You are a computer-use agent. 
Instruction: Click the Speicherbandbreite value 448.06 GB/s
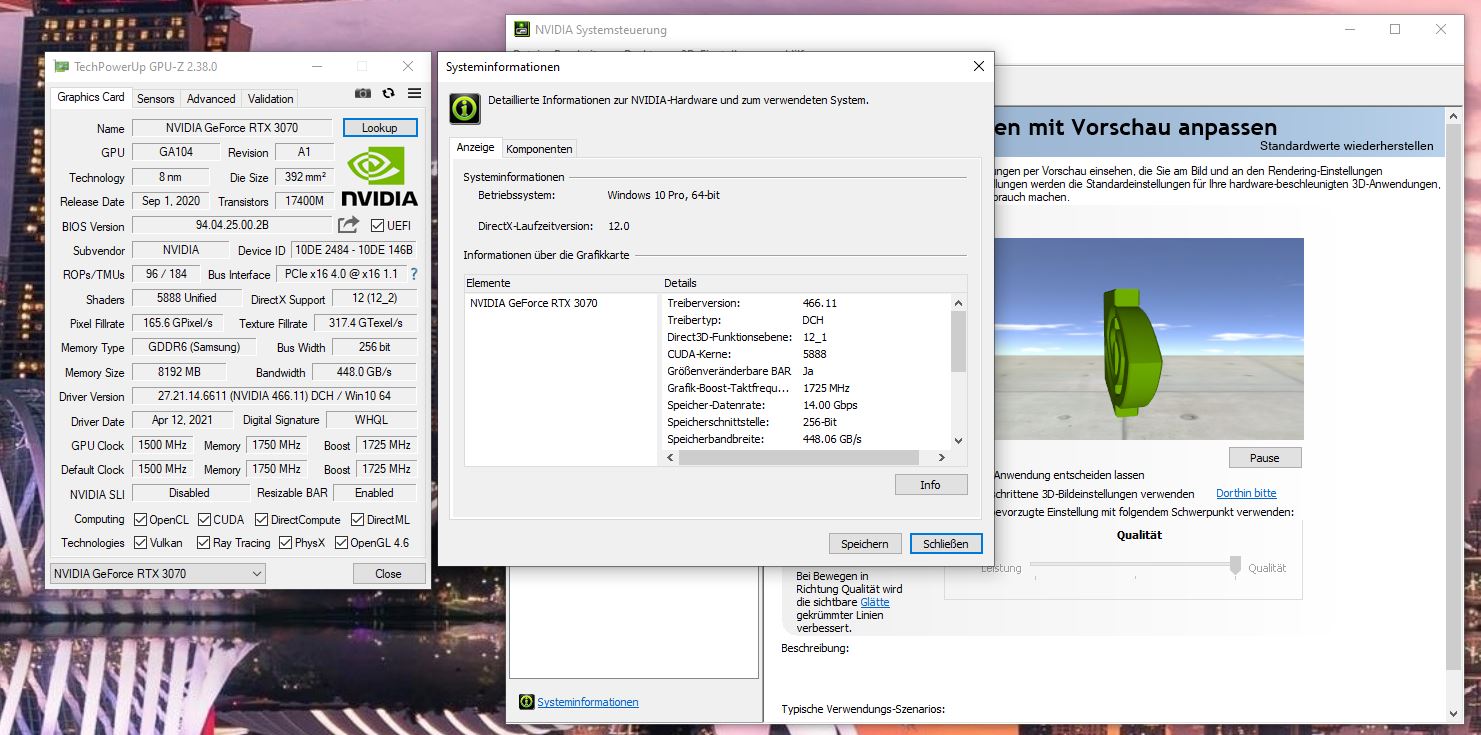832,439
